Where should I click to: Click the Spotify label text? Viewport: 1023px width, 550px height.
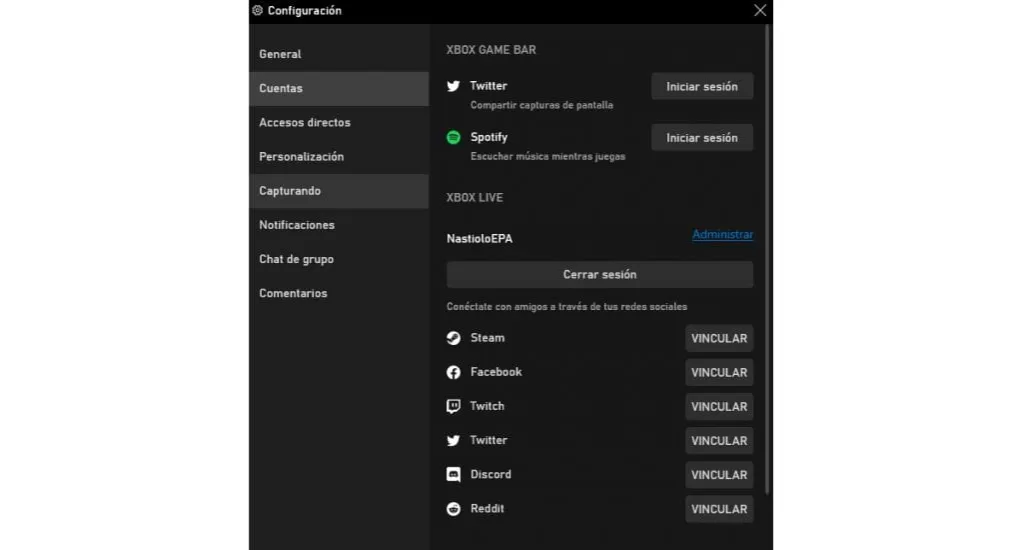click(x=489, y=137)
